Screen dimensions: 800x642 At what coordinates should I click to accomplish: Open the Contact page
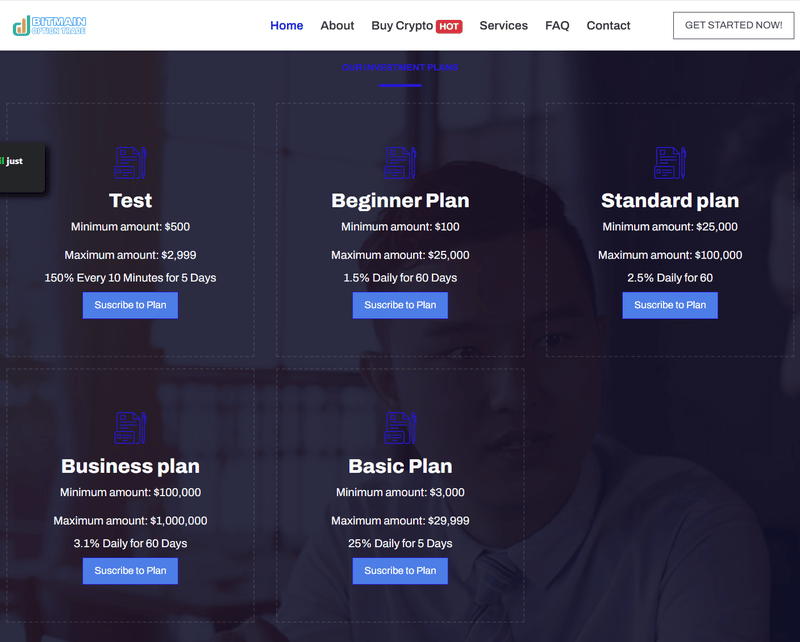[x=608, y=26]
